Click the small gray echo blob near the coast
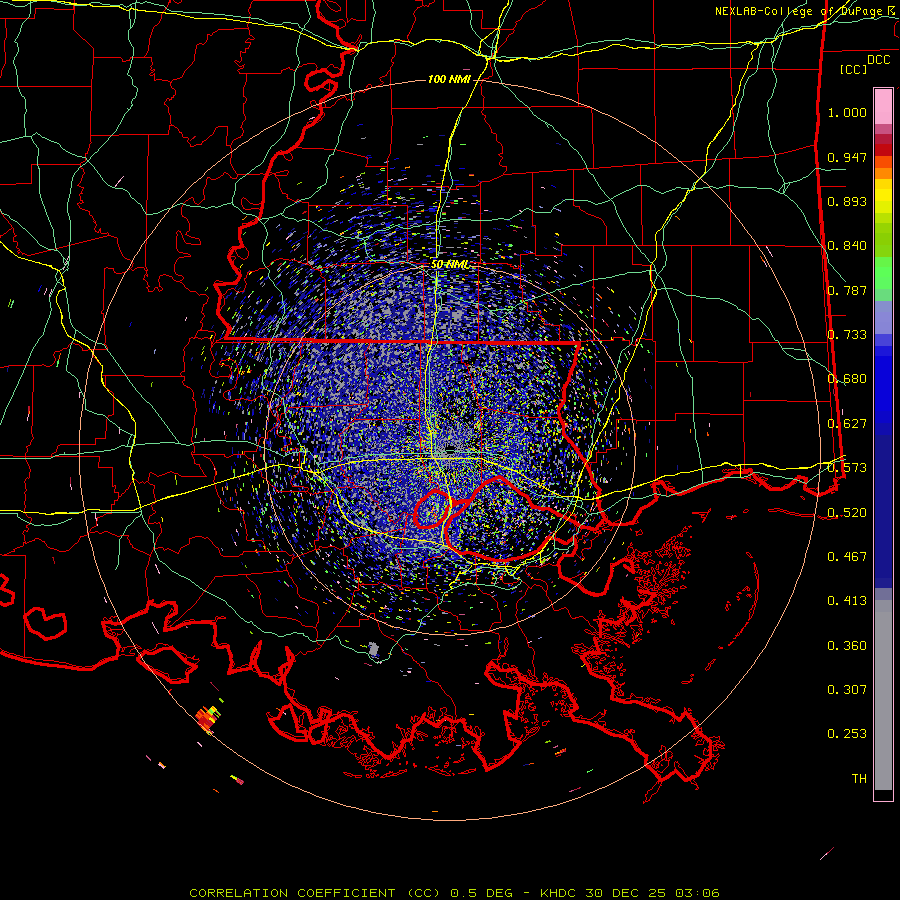Screen dimensions: 900x900 tap(374, 650)
